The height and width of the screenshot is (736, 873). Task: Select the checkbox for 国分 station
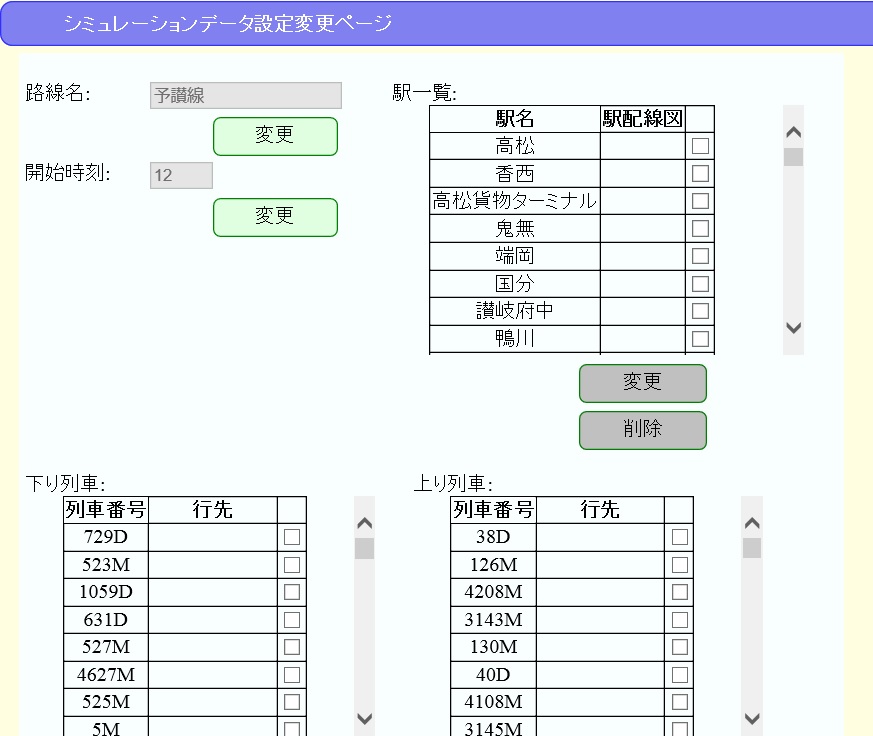(699, 283)
